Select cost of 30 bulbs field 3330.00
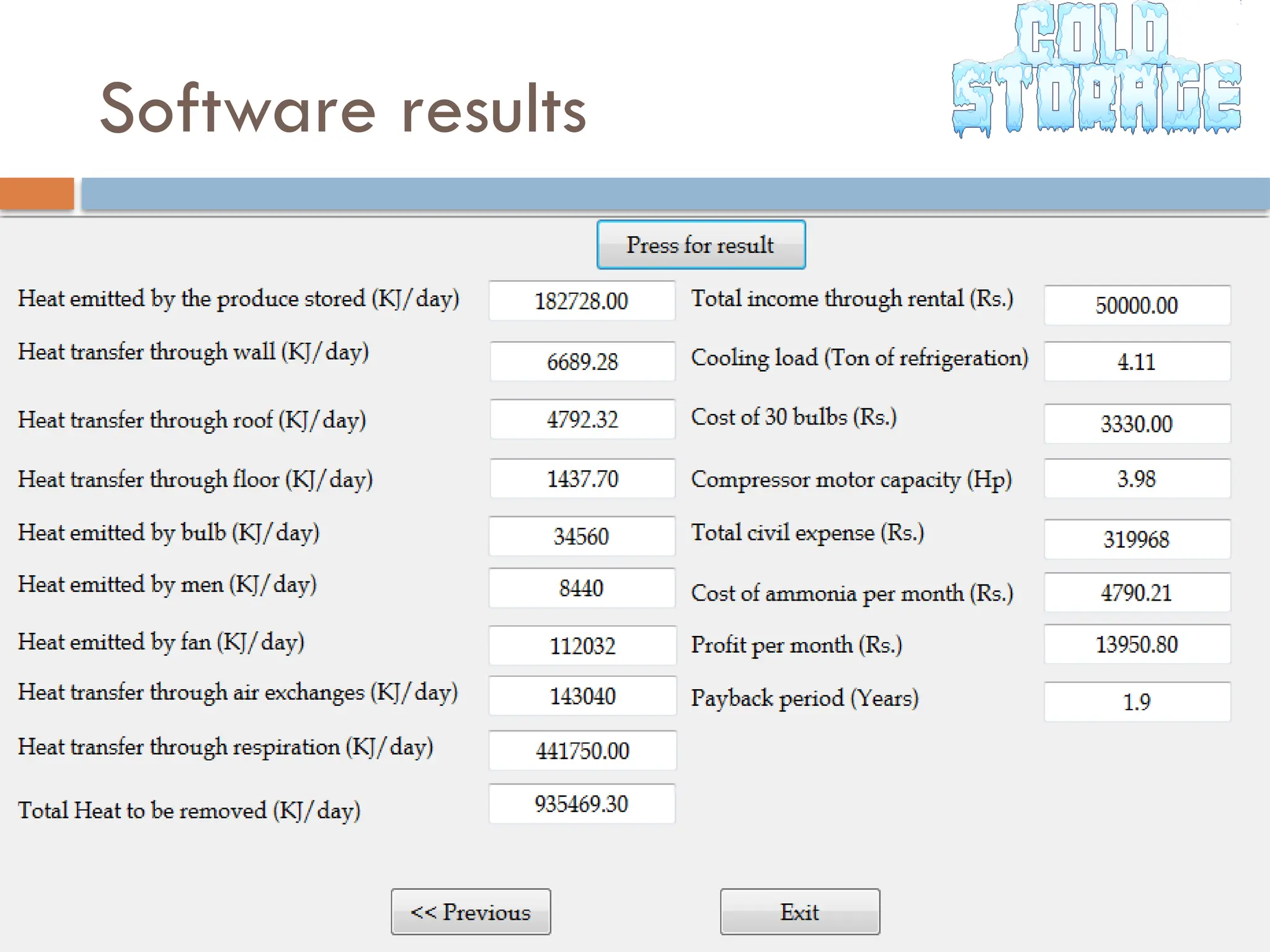1270x952 pixels. [x=1137, y=424]
